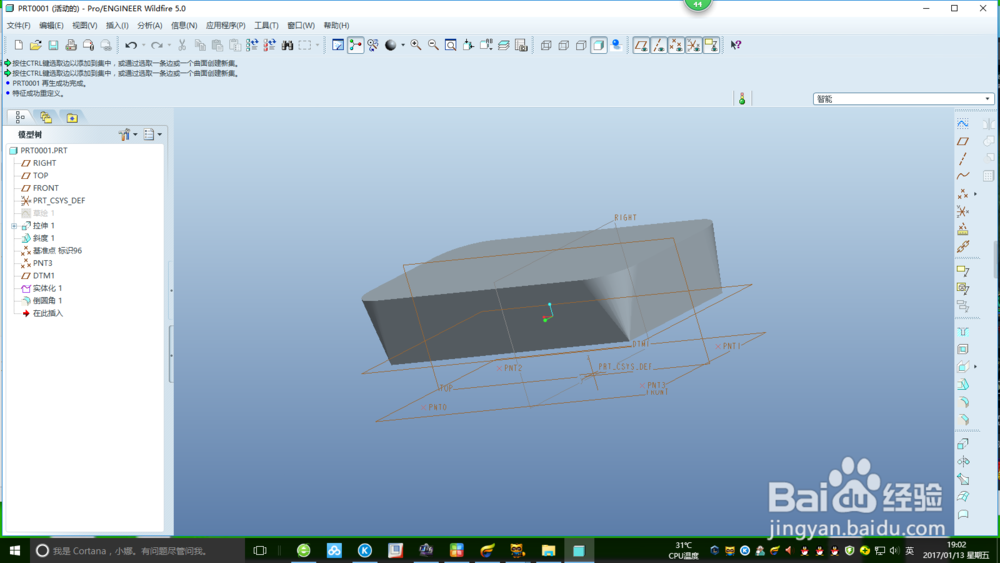Select the revolve tool in right toolbar
The image size is (1000, 563).
click(x=963, y=462)
